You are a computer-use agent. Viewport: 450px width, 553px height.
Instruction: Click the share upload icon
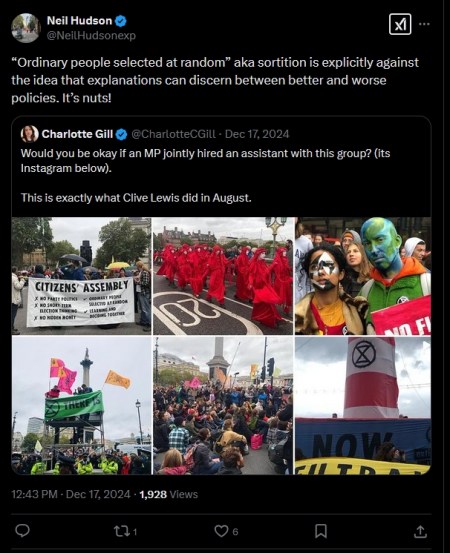420,531
